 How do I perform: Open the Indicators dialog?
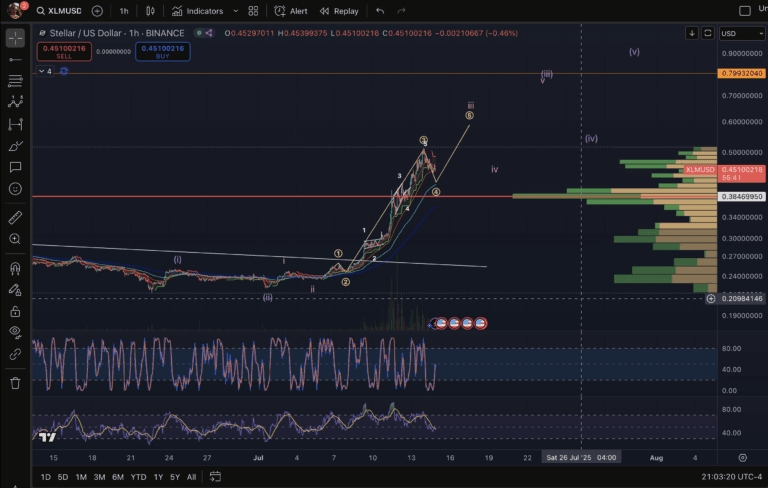198,11
